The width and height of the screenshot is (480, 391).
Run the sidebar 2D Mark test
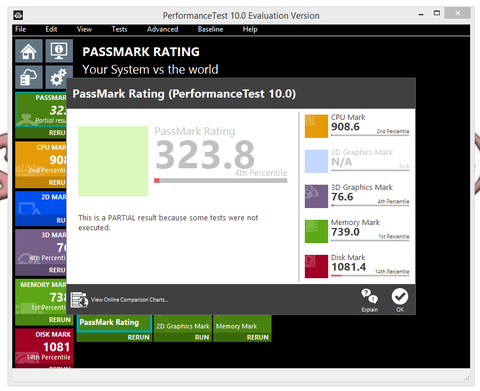click(61, 220)
